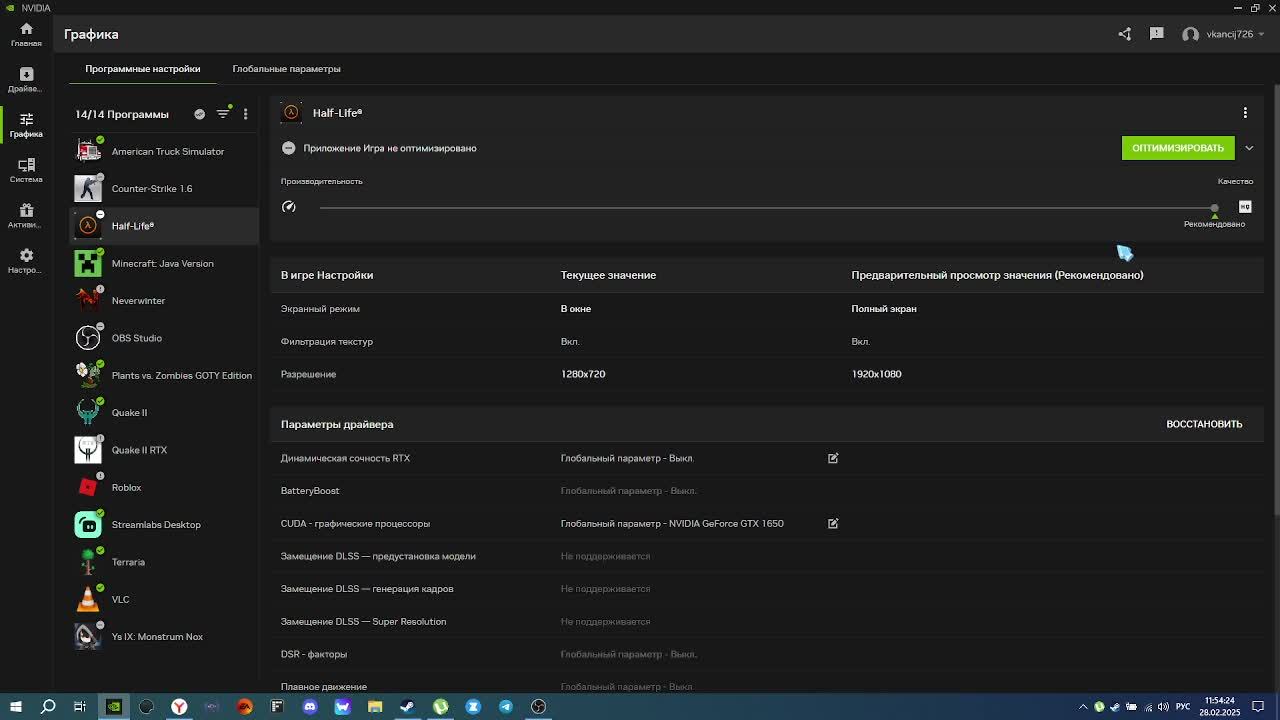1280x720 pixels.
Task: Click the recommended value Полный экран
Action: (x=884, y=309)
